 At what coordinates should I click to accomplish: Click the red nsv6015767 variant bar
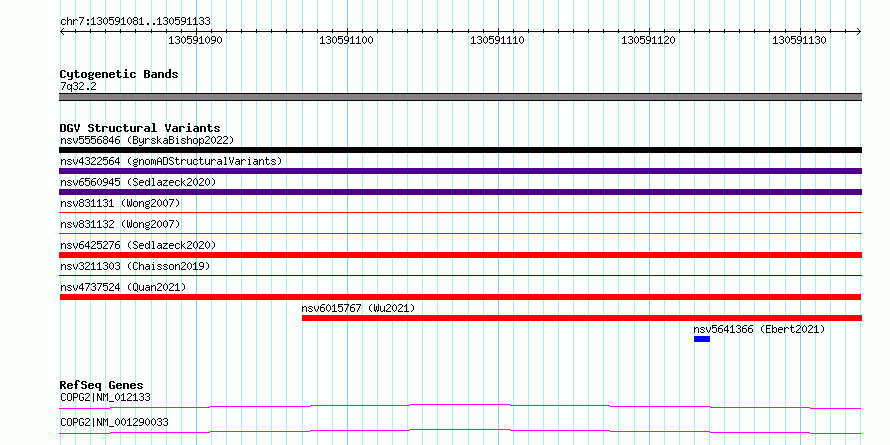point(582,318)
